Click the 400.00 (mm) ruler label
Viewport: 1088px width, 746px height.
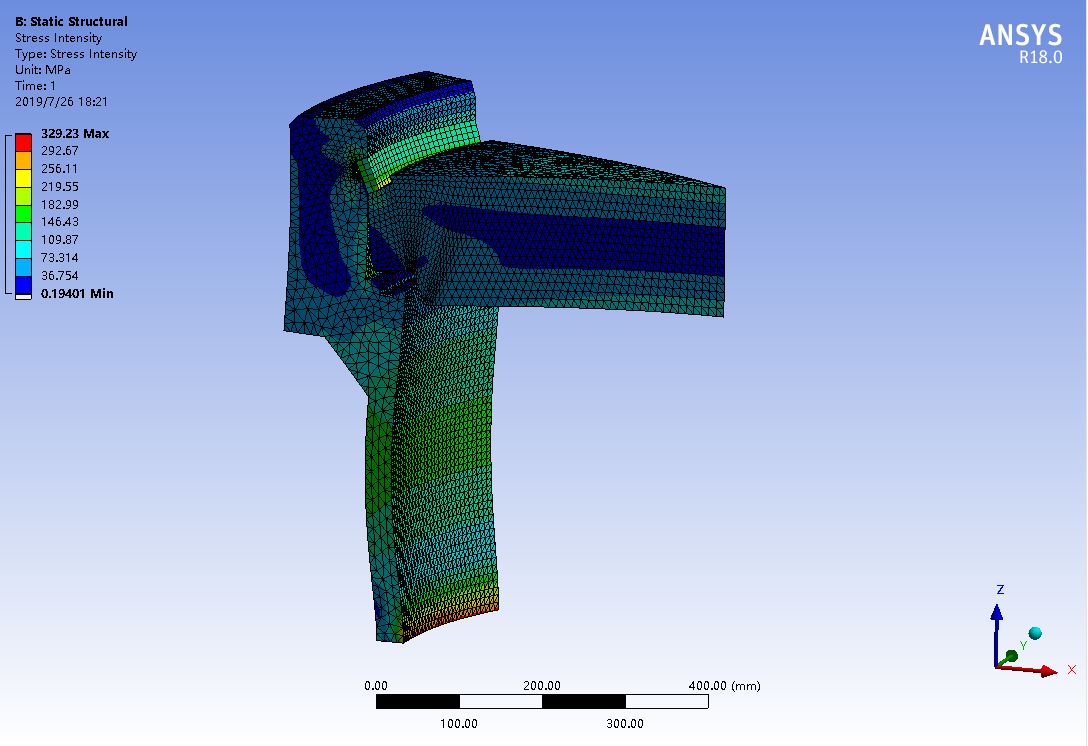point(724,686)
